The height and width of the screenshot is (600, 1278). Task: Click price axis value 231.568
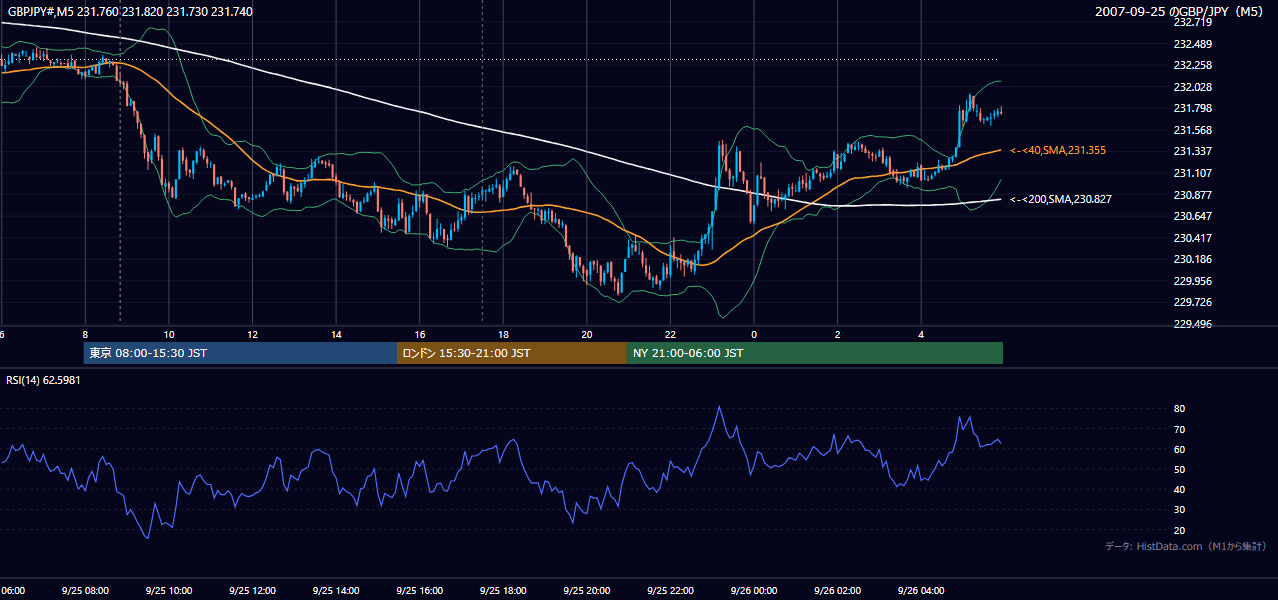[x=1192, y=130]
